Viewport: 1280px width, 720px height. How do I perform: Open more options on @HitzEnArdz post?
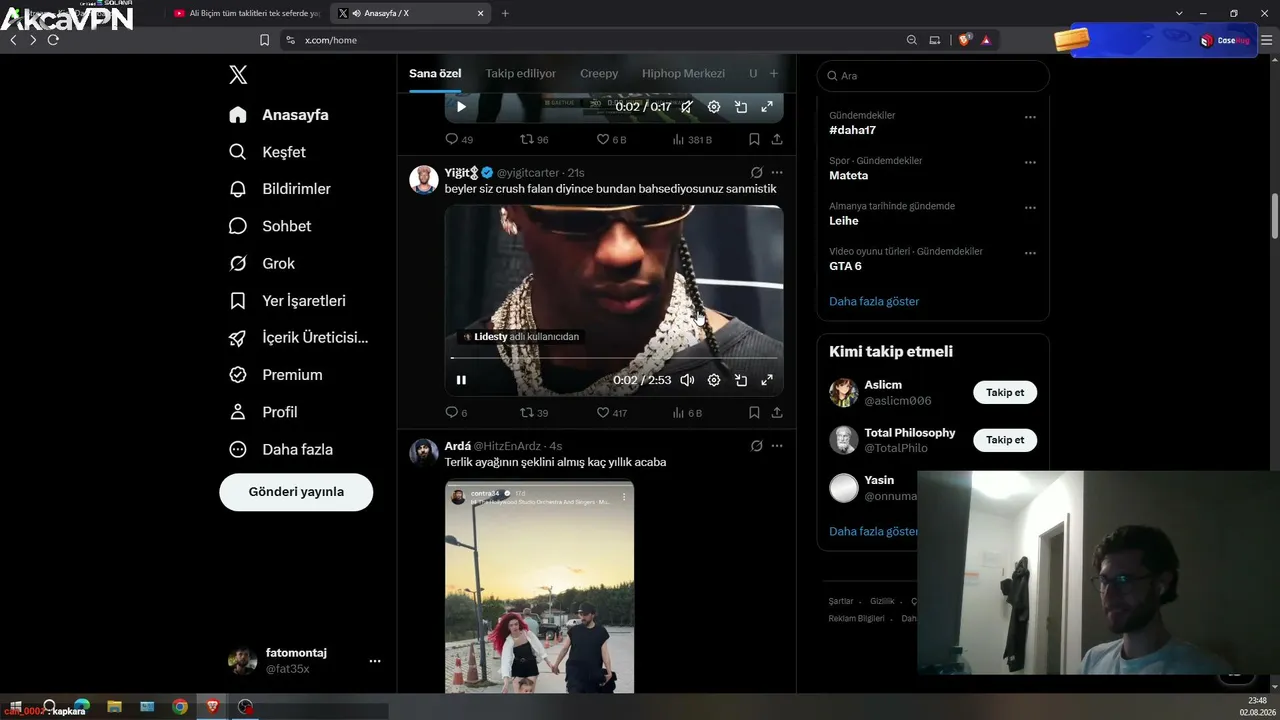777,446
